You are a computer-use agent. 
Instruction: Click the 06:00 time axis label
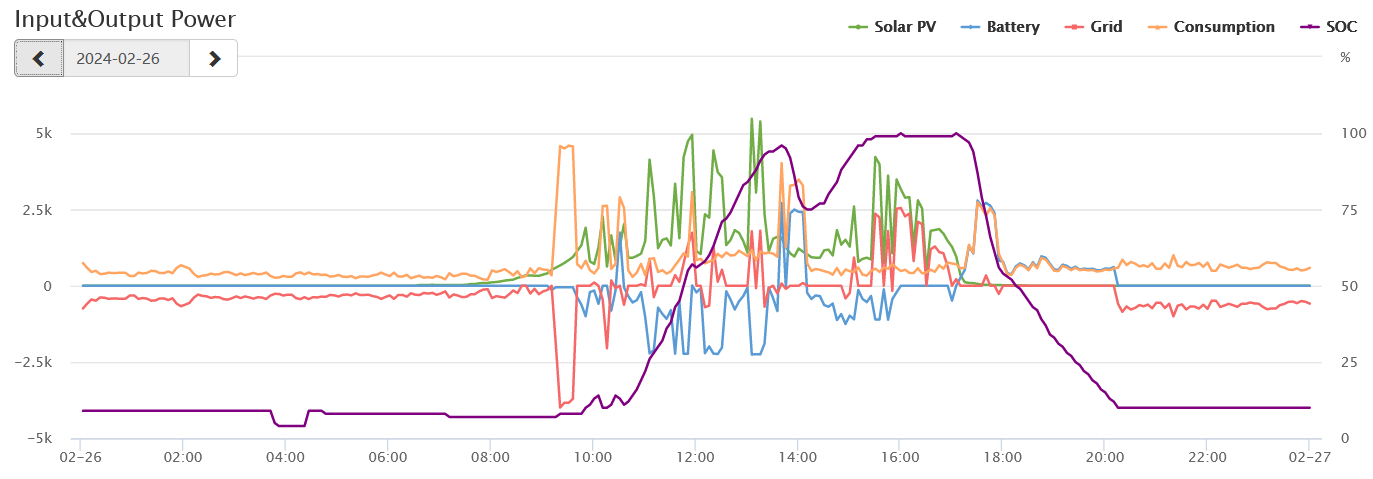tap(387, 457)
